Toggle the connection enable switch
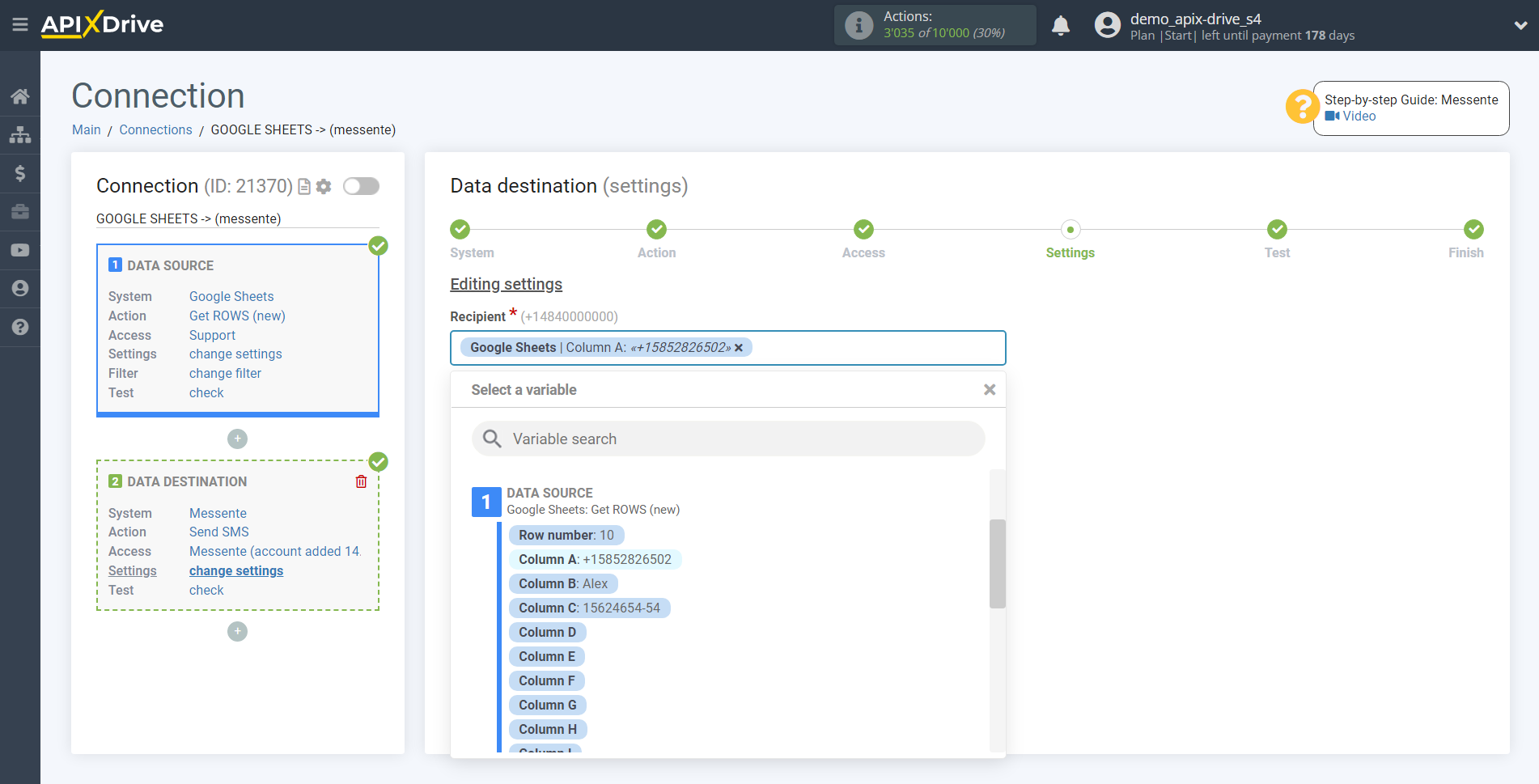Viewport: 1539px width, 784px height. coord(361,187)
